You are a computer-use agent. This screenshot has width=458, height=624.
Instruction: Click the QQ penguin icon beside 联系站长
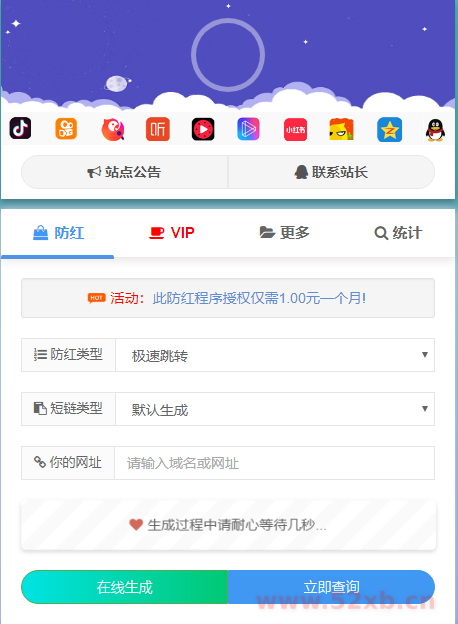301,172
